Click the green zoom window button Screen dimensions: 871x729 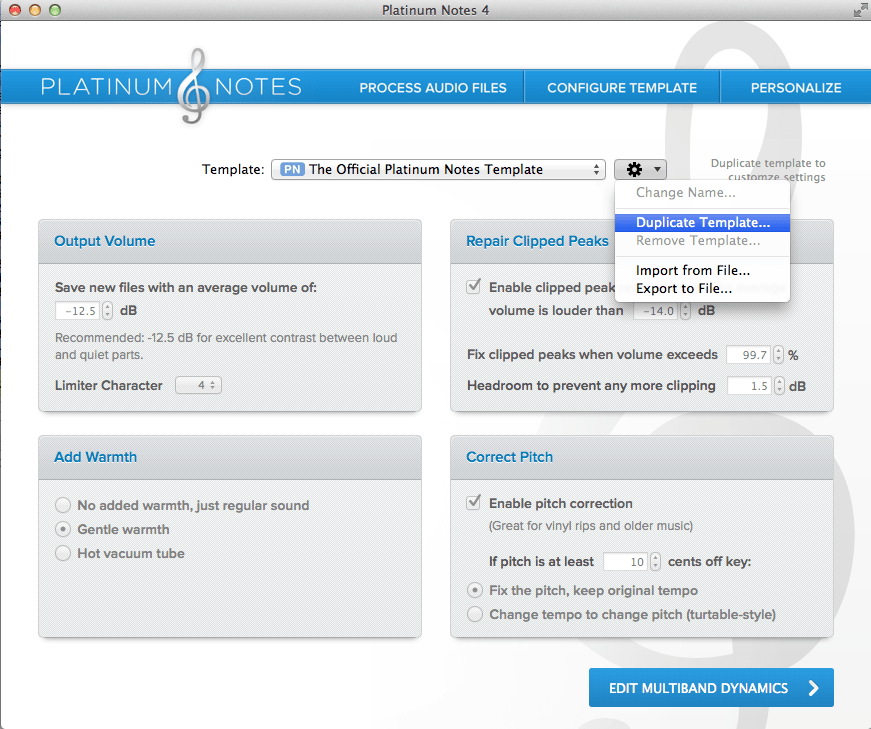55,10
